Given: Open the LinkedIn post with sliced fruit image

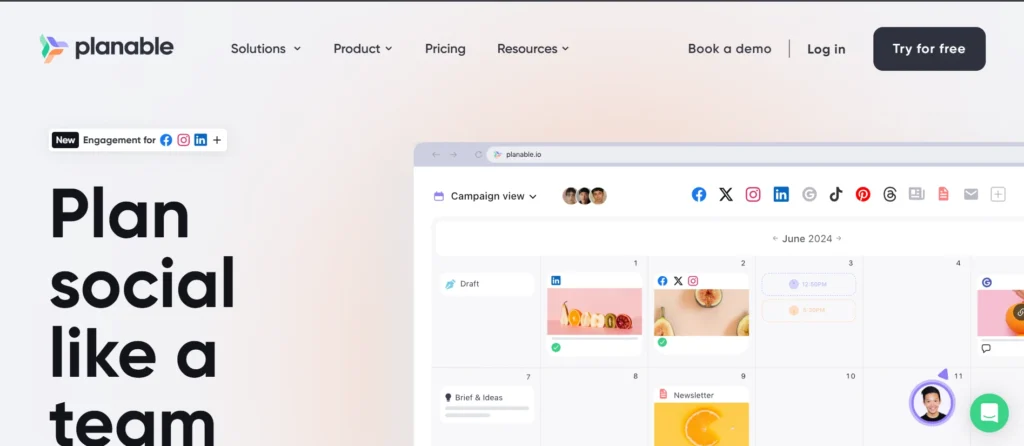Looking at the screenshot, I should point(594,315).
